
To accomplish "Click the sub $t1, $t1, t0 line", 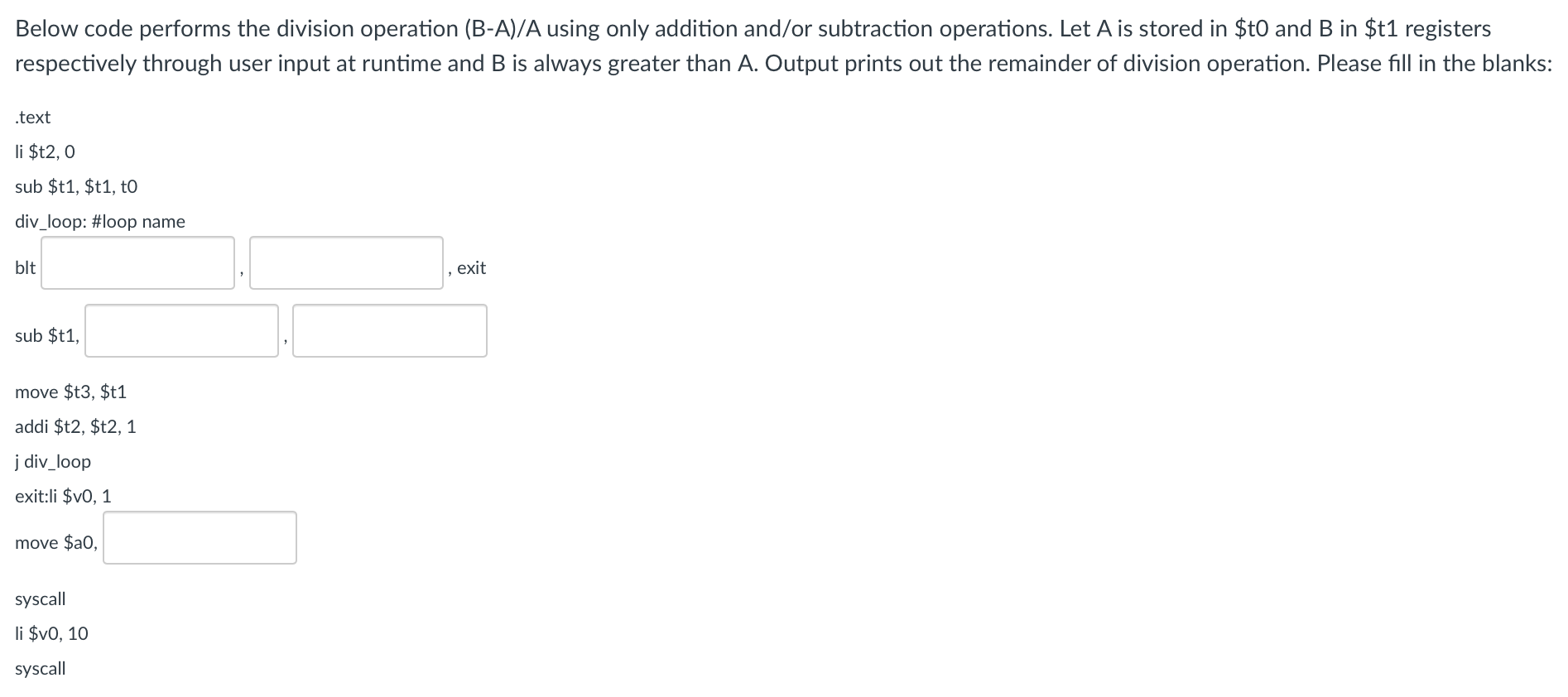I will click(76, 186).
